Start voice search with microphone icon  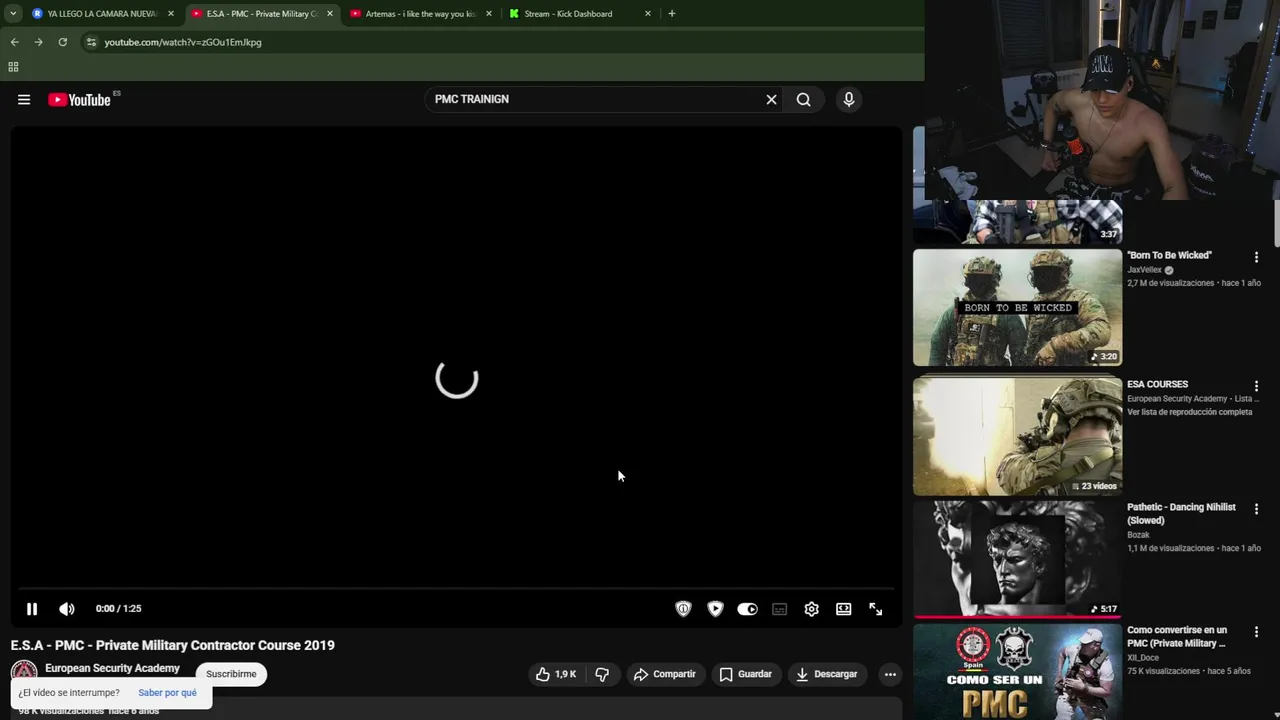coord(848,99)
